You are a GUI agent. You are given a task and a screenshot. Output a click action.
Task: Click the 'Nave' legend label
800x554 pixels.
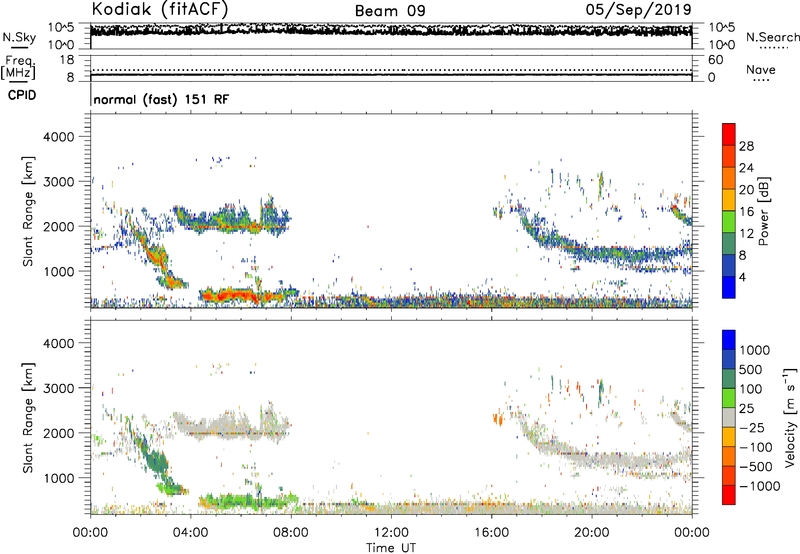coord(760,69)
